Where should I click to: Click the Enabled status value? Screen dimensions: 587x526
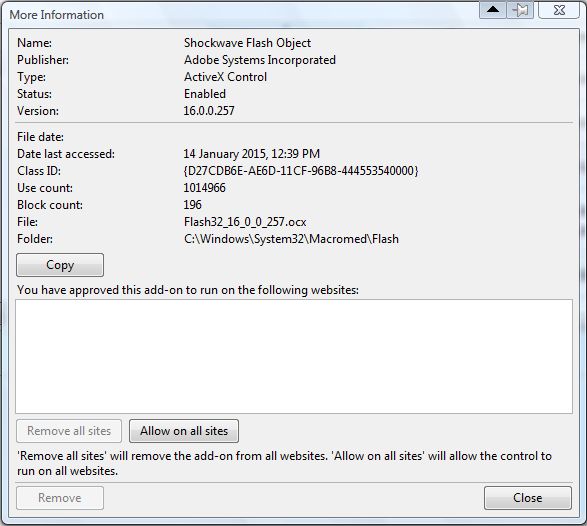click(205, 94)
